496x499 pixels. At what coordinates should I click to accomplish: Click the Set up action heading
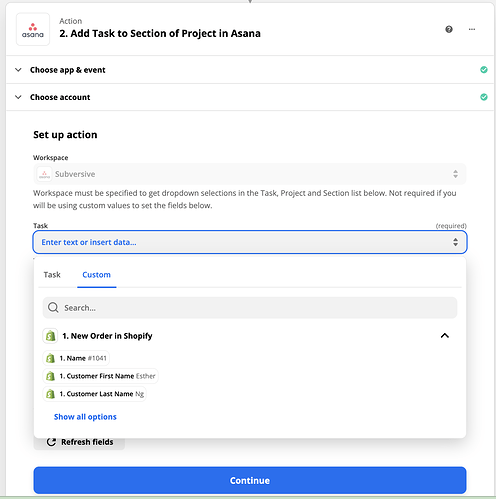(65, 135)
